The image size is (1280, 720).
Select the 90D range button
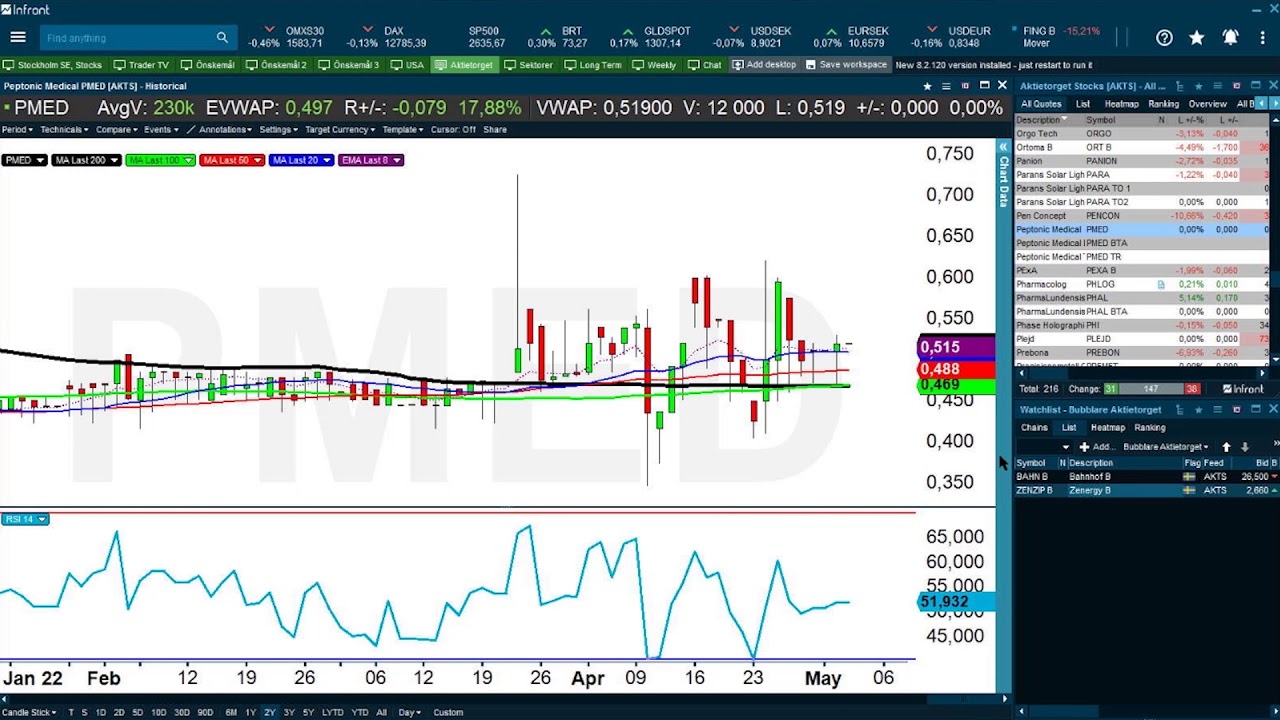point(205,713)
